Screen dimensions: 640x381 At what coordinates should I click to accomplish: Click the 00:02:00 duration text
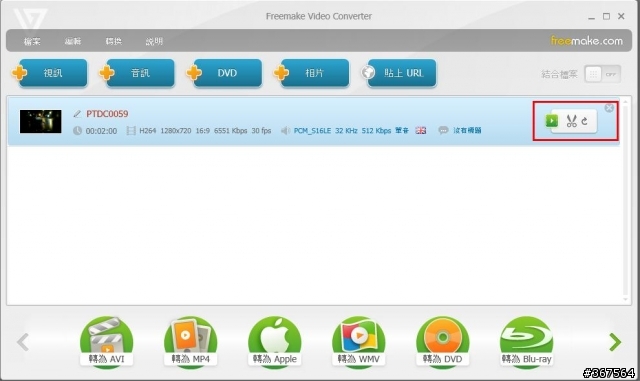pos(101,131)
